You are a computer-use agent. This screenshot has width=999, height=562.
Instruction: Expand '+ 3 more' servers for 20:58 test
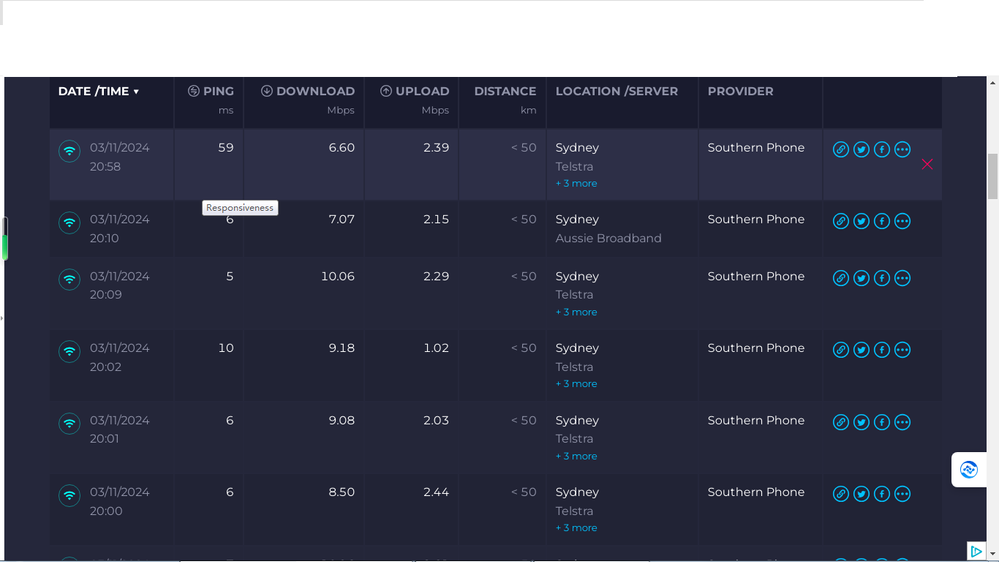(576, 184)
